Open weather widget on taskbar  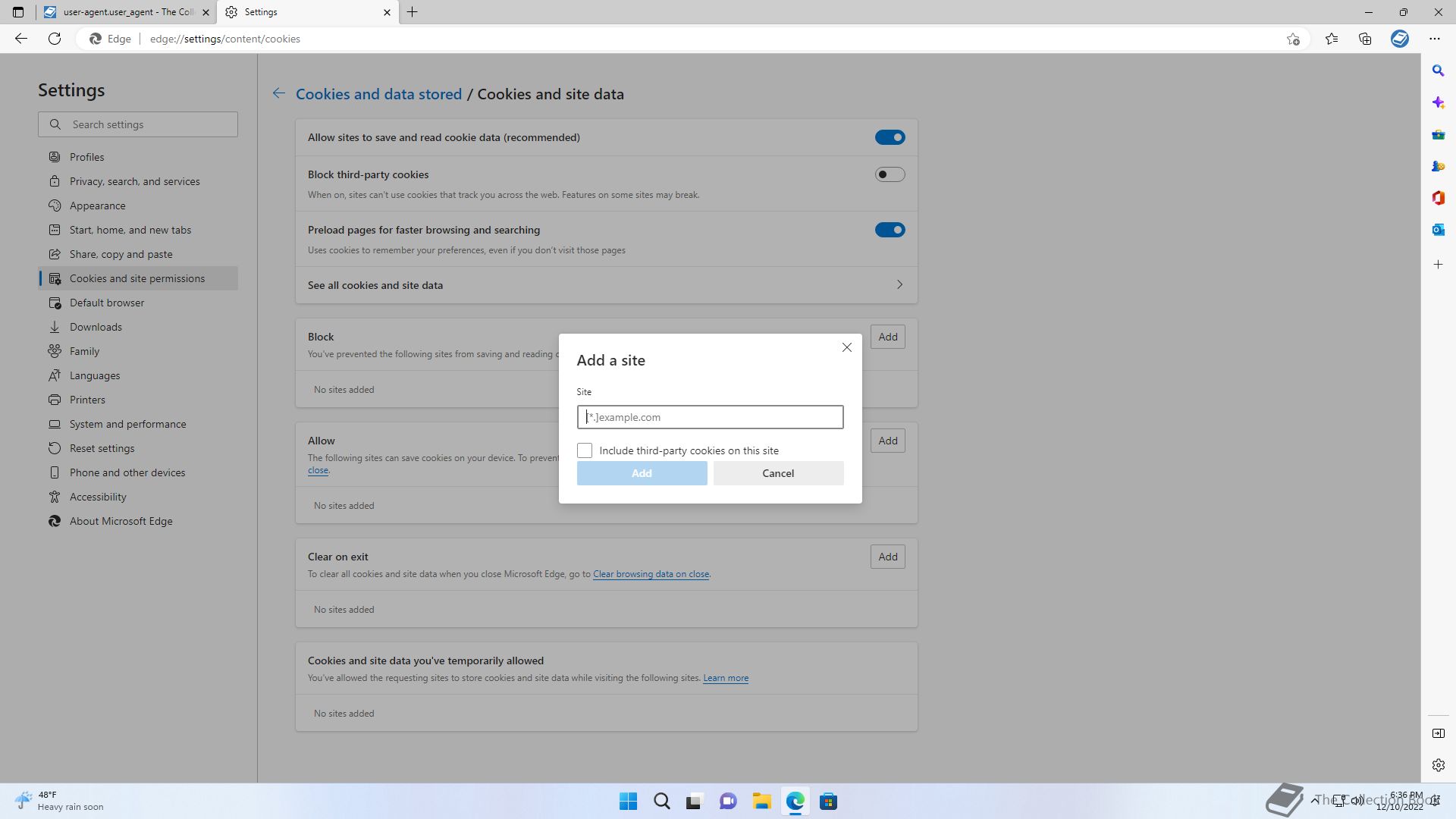tap(59, 801)
